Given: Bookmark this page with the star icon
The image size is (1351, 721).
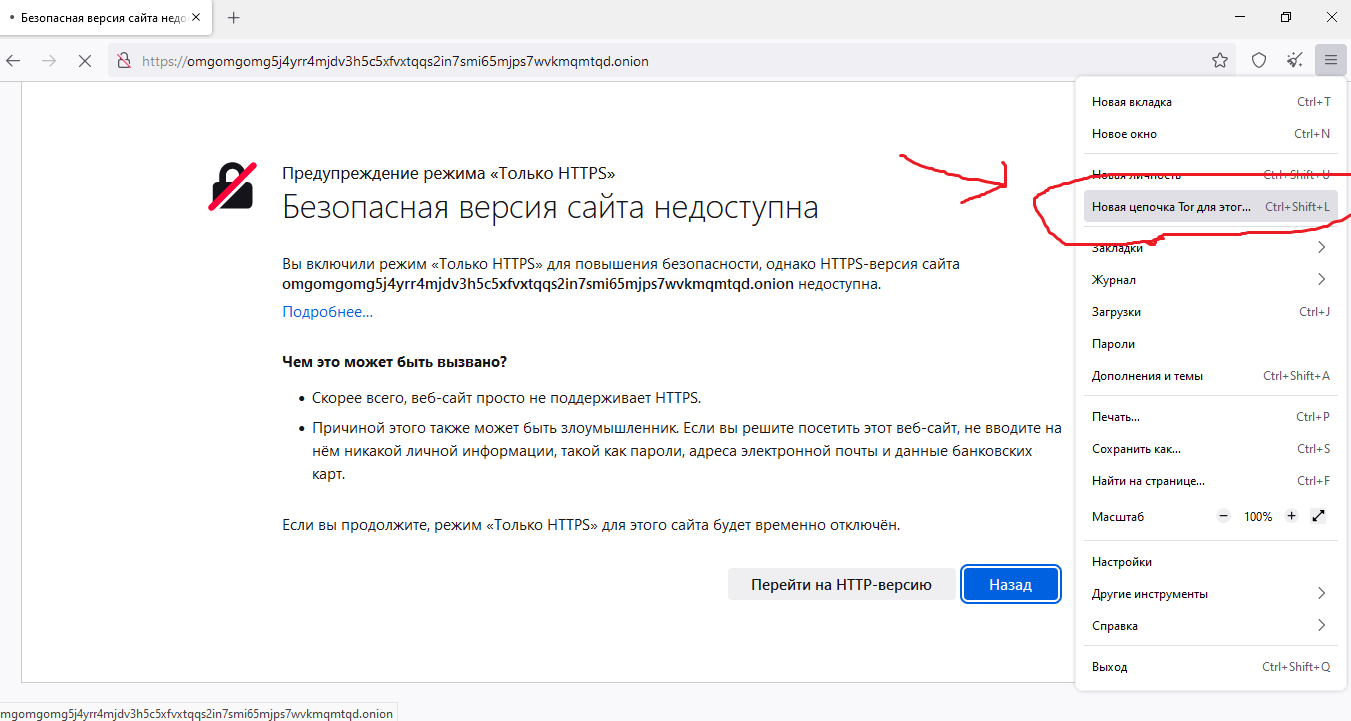Looking at the screenshot, I should 1220,61.
